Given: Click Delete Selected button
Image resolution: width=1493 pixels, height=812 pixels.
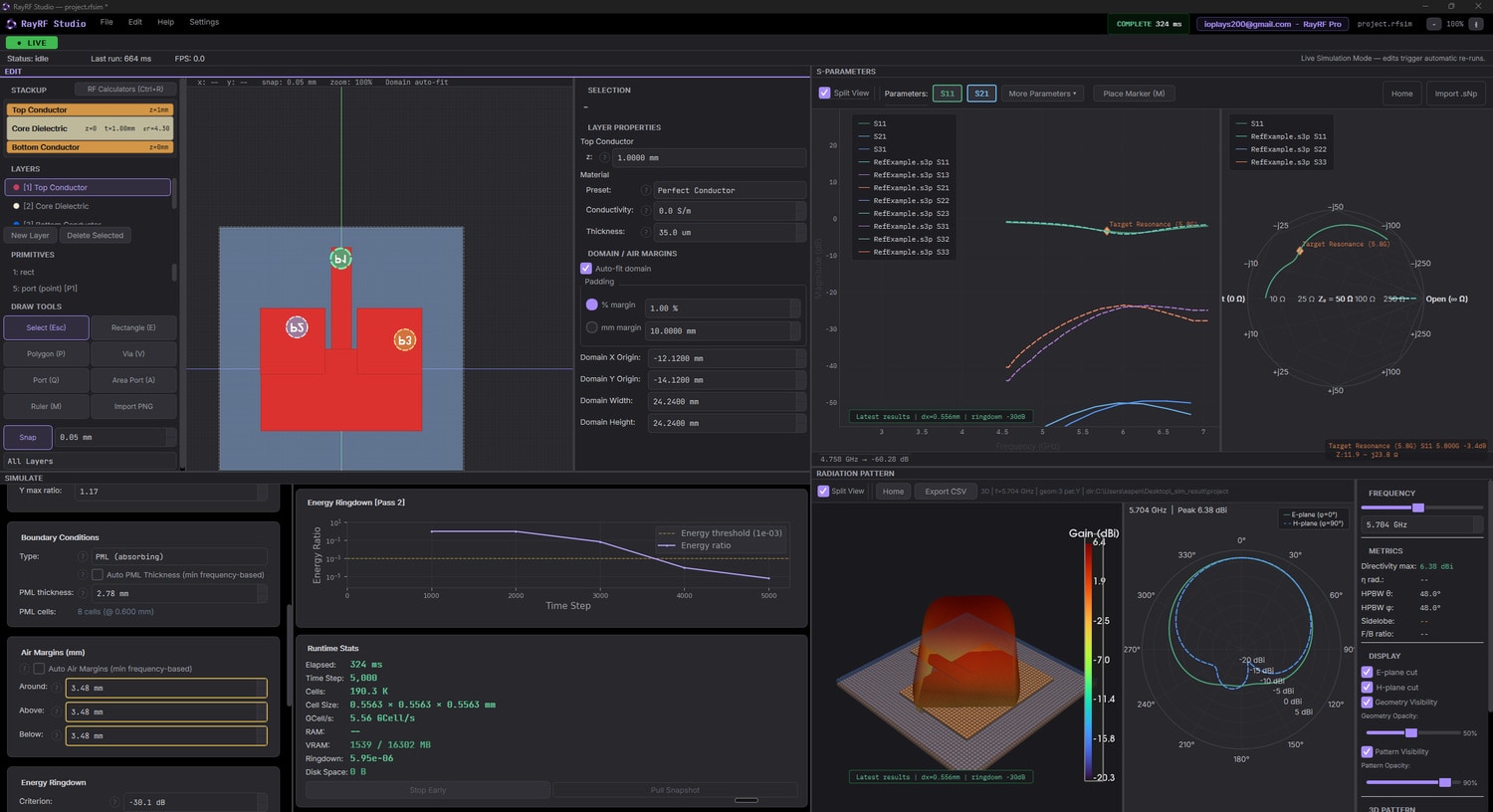Looking at the screenshot, I should coord(96,236).
